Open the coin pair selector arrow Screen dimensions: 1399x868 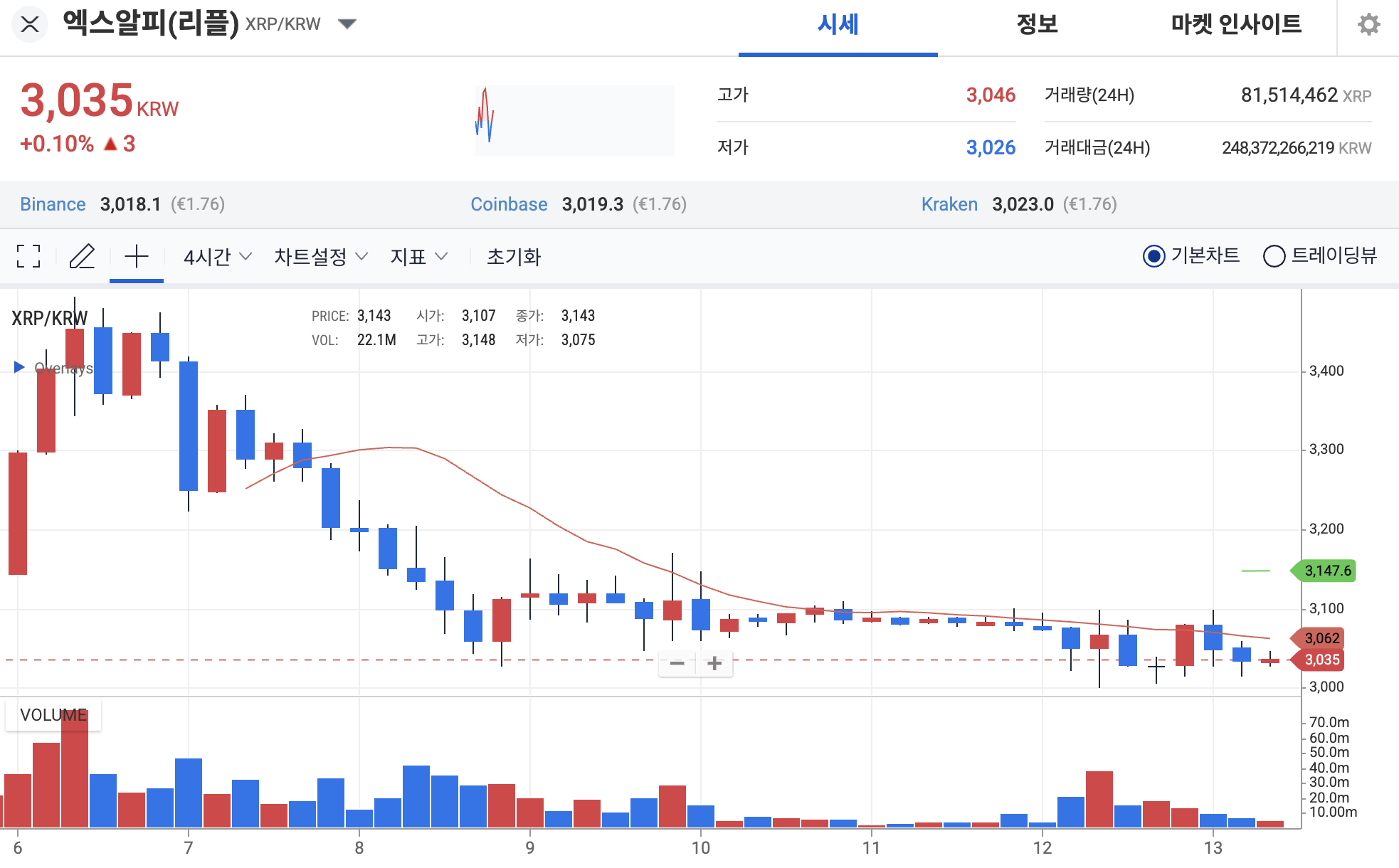pos(347,23)
